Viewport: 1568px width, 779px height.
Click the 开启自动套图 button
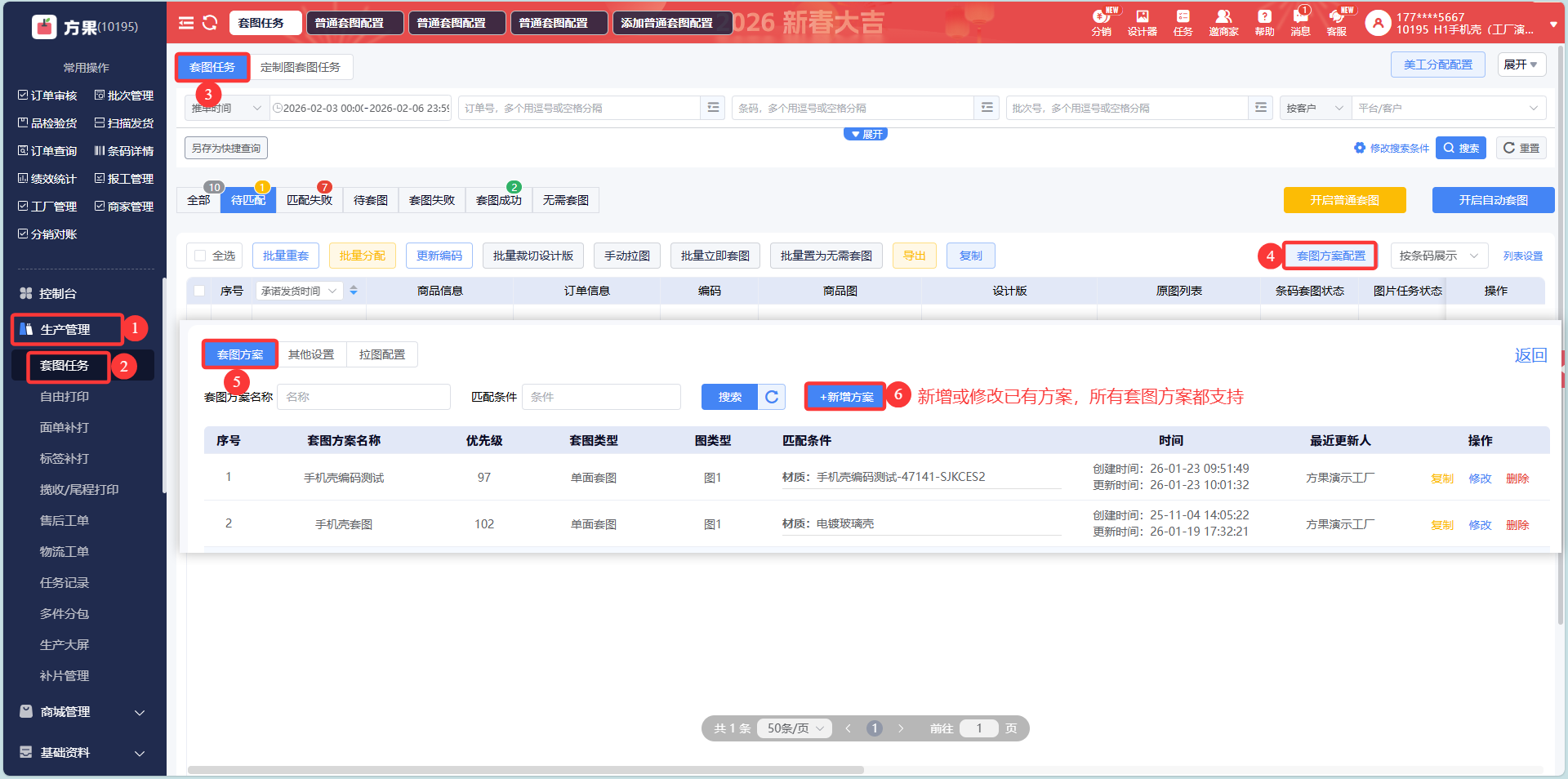click(x=1493, y=200)
